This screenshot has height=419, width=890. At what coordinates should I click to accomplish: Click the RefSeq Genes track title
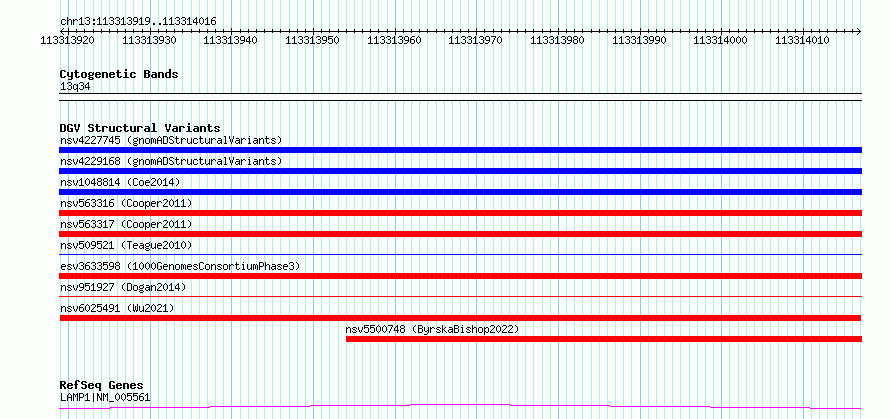tap(102, 386)
